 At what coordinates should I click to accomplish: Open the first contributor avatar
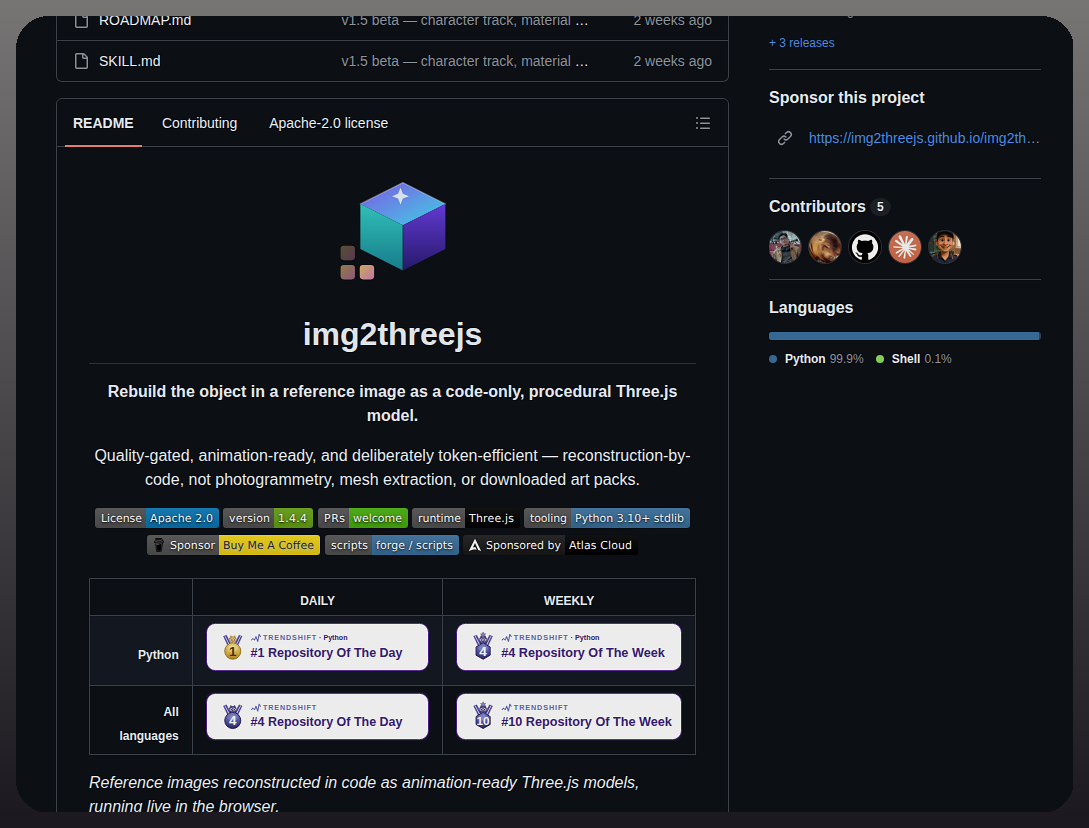pyautogui.click(x=785, y=247)
